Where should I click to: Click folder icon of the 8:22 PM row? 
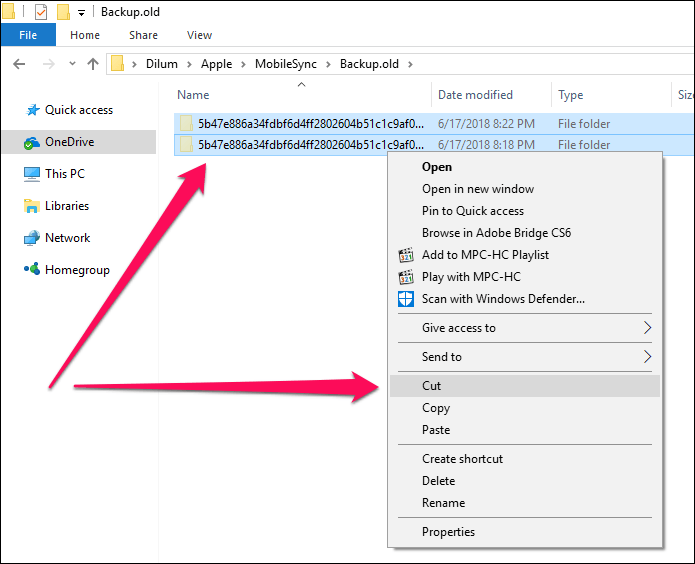point(186,124)
